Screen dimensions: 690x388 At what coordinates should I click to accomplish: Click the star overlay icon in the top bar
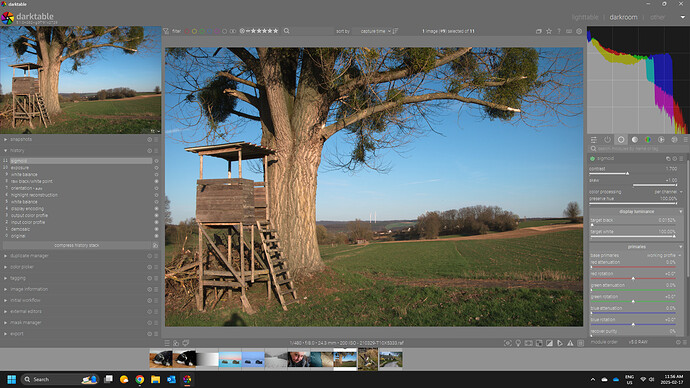point(549,31)
